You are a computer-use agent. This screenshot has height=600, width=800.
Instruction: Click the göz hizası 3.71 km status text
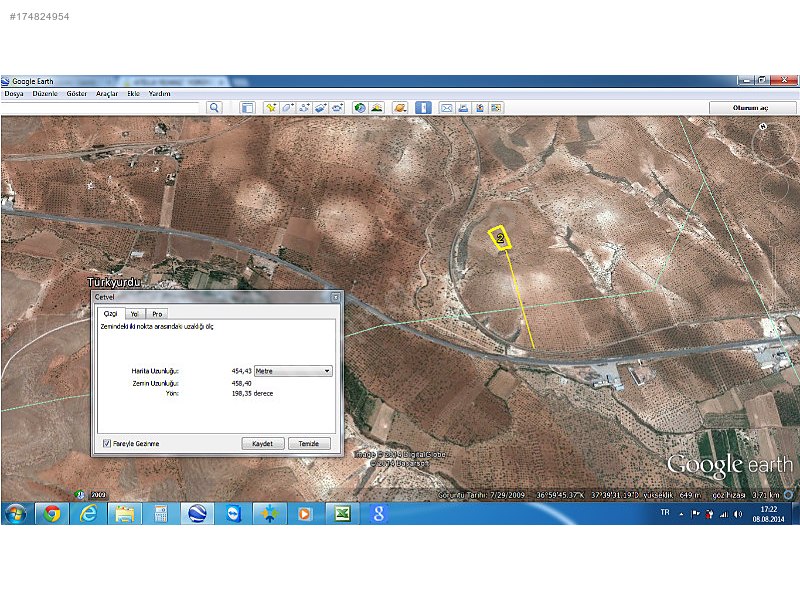pos(746,495)
